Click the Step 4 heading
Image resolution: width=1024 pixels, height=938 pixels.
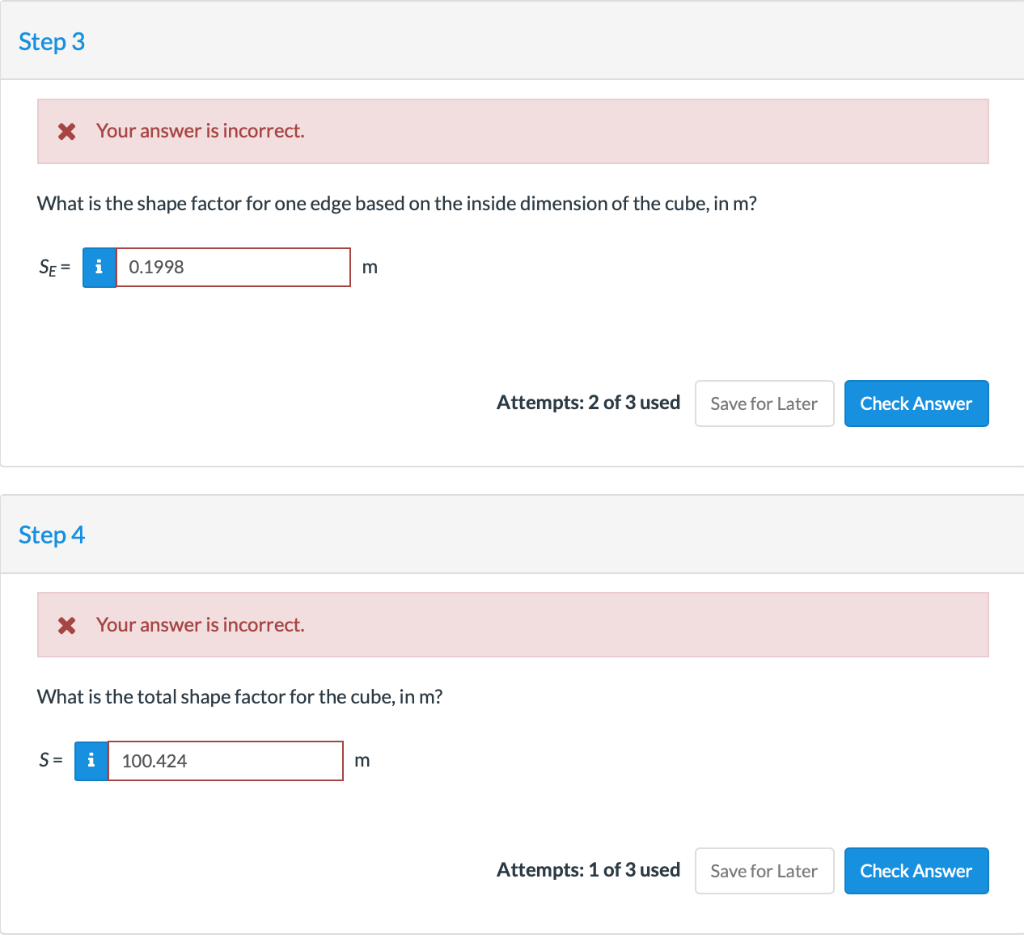point(52,535)
